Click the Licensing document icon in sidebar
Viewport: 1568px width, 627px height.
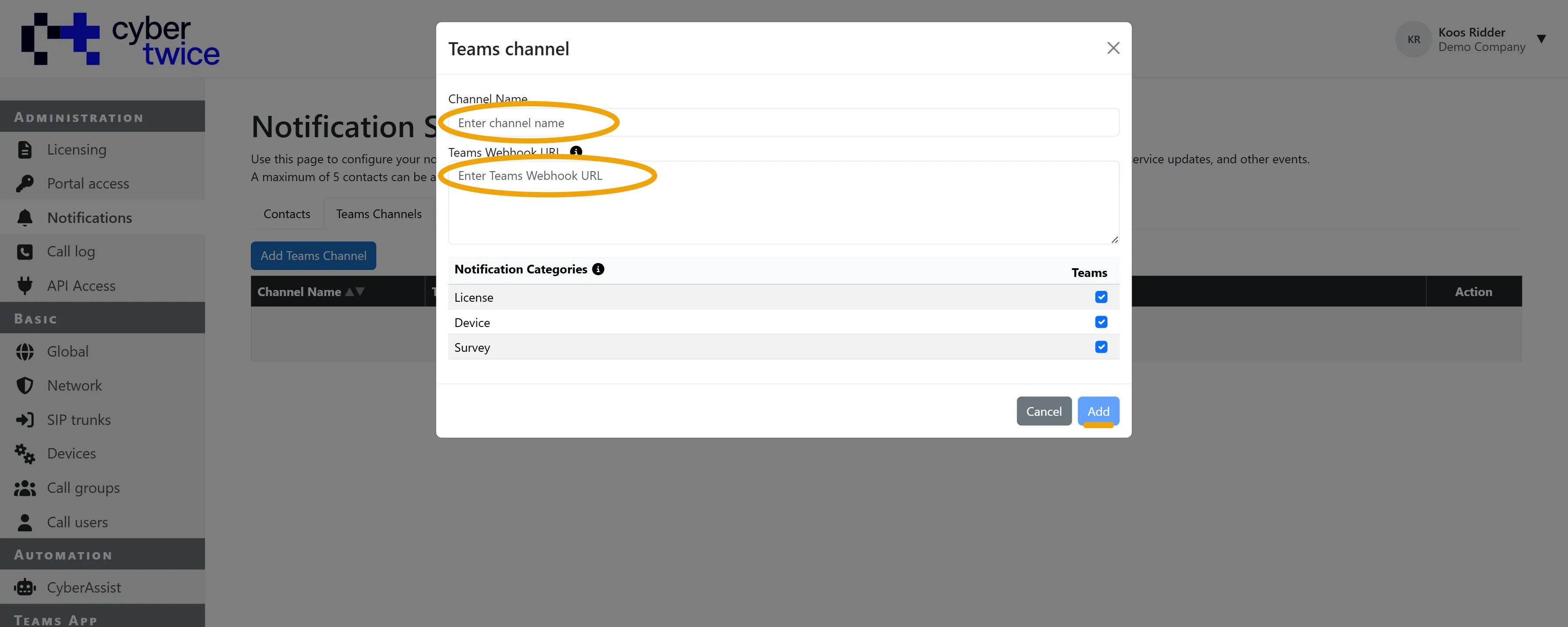coord(25,150)
